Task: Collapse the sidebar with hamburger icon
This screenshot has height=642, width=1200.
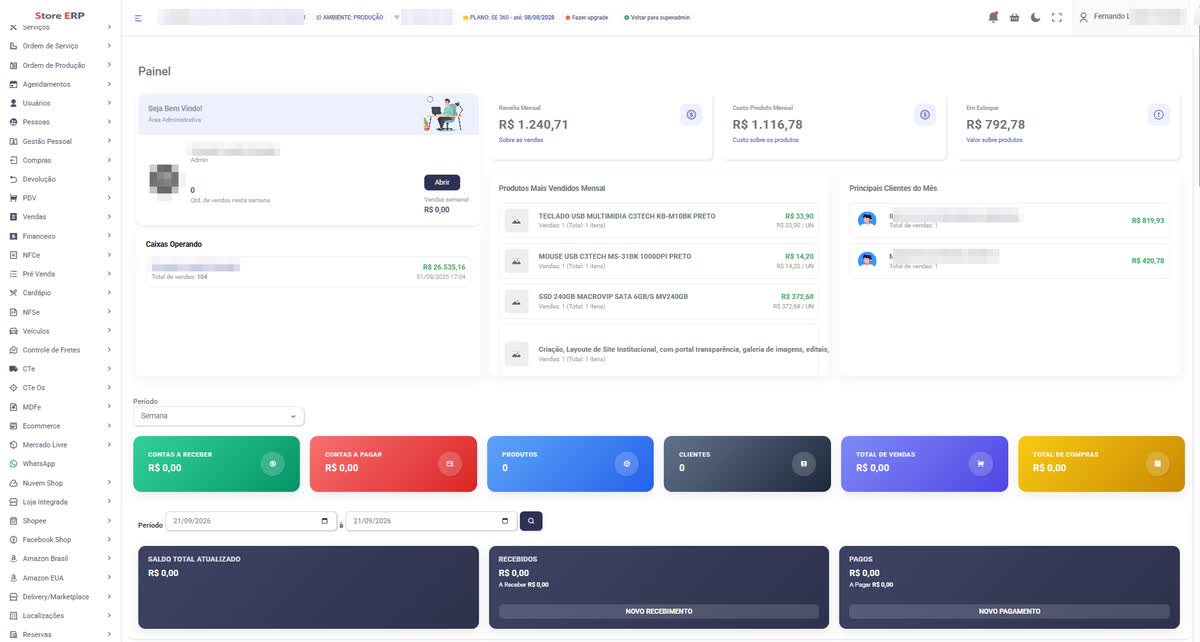Action: 138,18
